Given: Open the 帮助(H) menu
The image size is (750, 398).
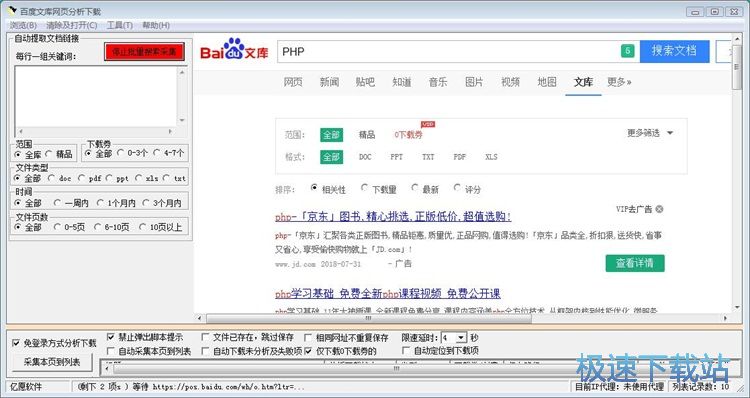Looking at the screenshot, I should point(156,25).
